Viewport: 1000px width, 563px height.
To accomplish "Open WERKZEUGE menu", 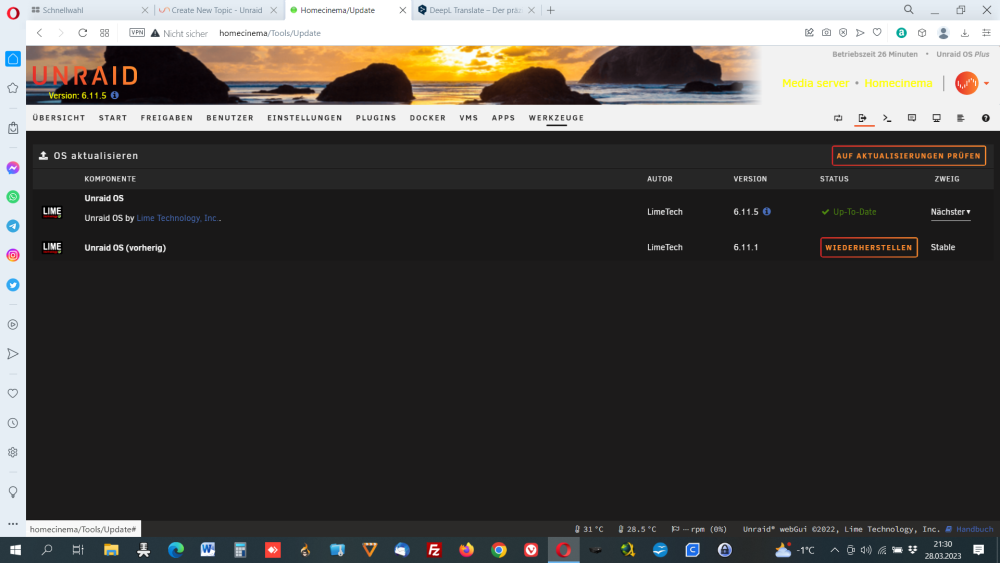I will click(556, 118).
